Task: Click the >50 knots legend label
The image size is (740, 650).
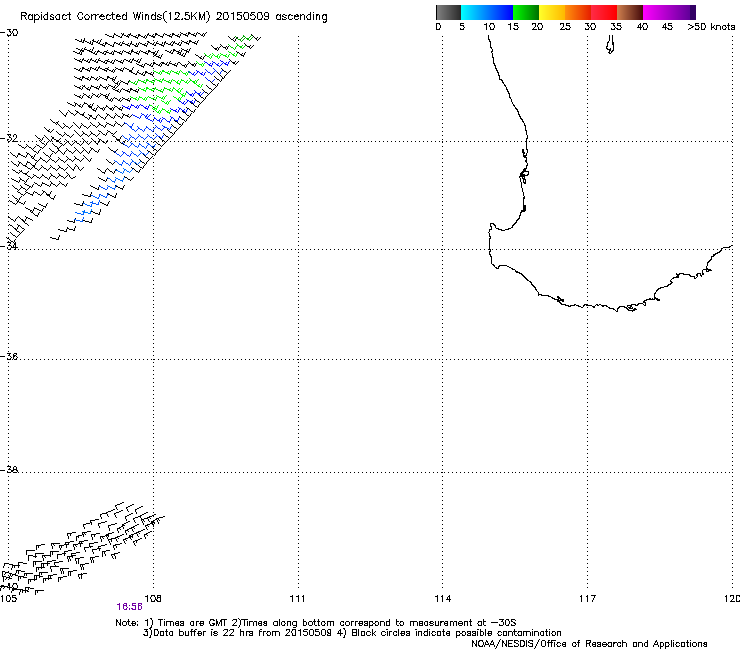Action: coord(711,27)
